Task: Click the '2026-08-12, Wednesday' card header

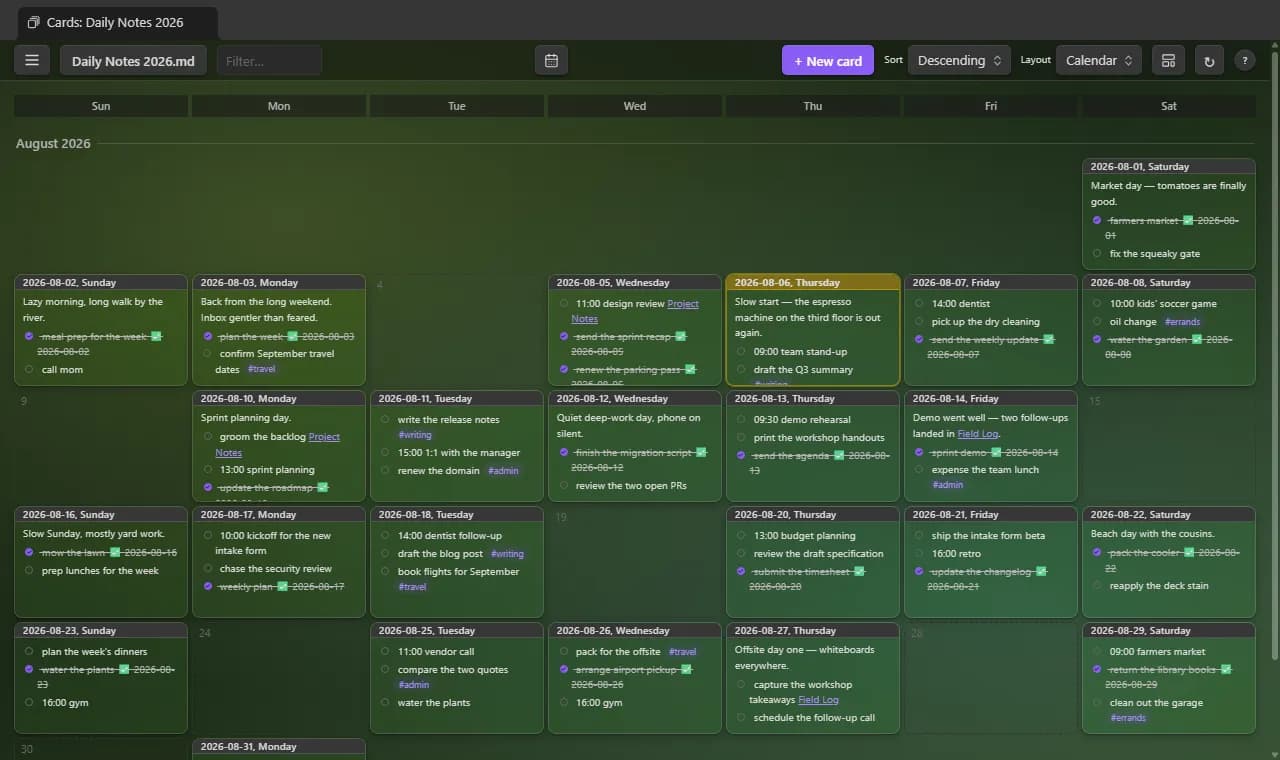Action: point(635,399)
